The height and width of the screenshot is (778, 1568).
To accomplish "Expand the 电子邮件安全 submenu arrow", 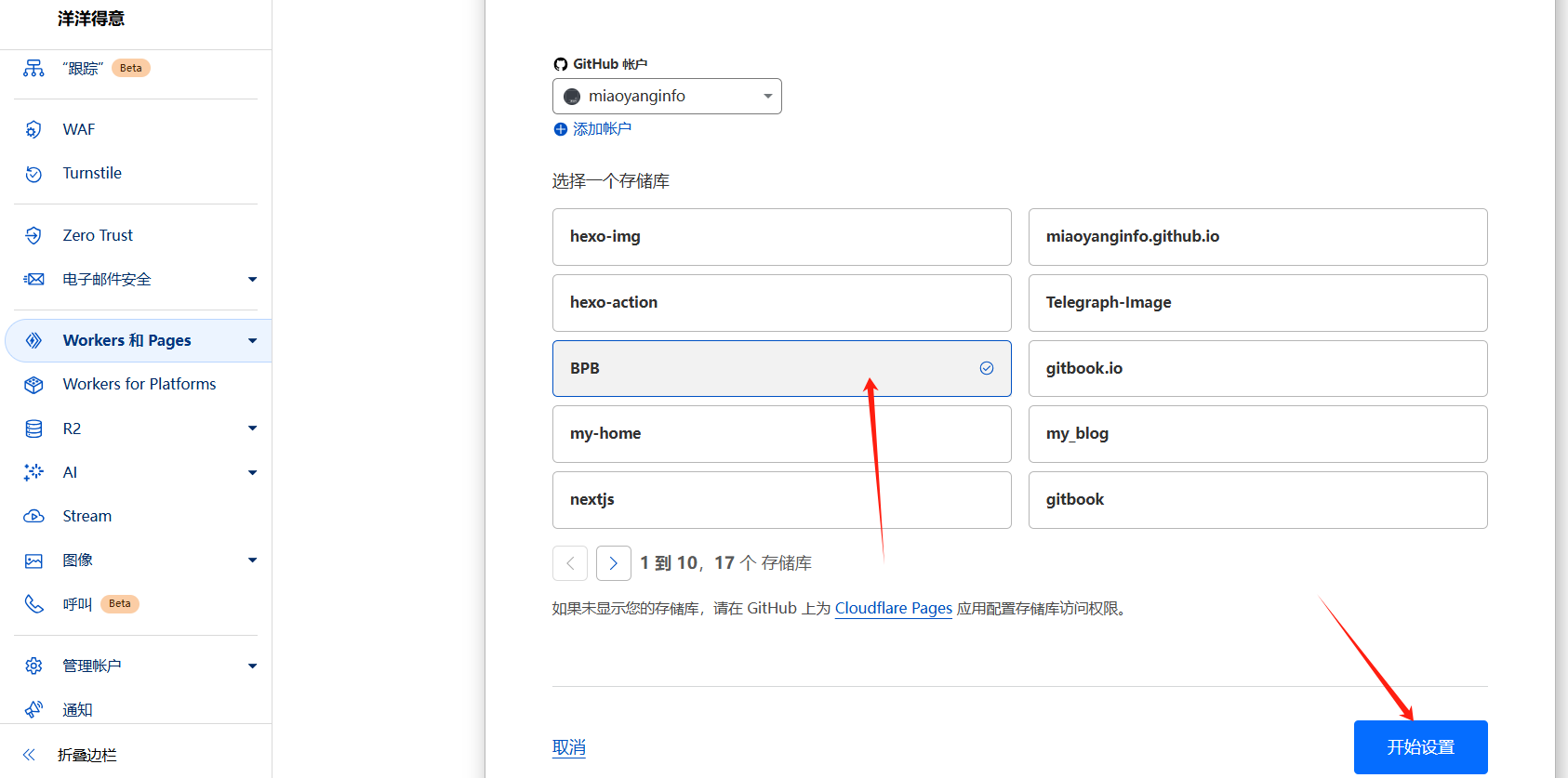I will tap(252, 279).
